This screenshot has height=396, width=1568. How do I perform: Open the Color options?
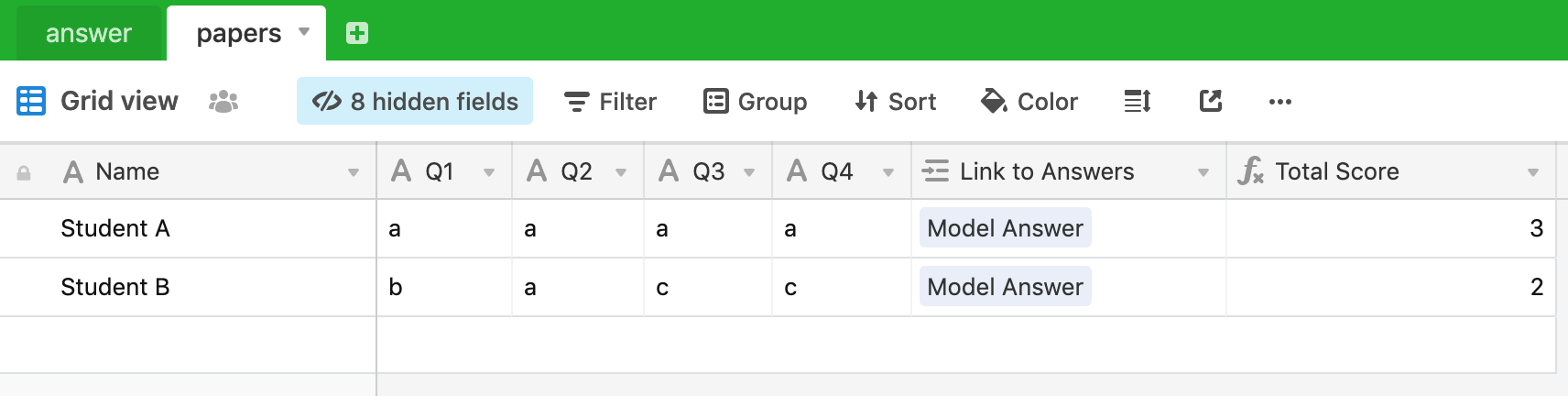[x=1029, y=102]
